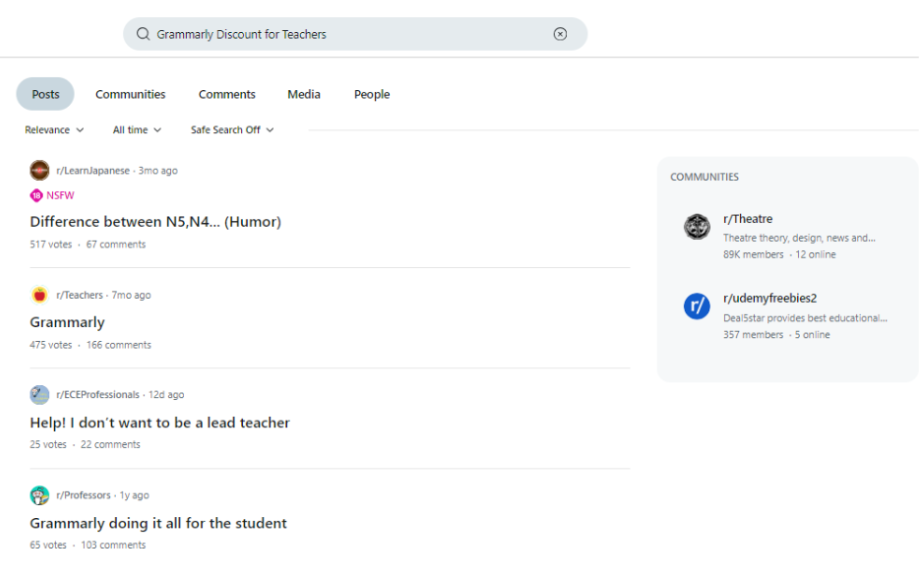Click the 12 online text
The width and height of the screenshot is (921, 564).
coord(815,254)
